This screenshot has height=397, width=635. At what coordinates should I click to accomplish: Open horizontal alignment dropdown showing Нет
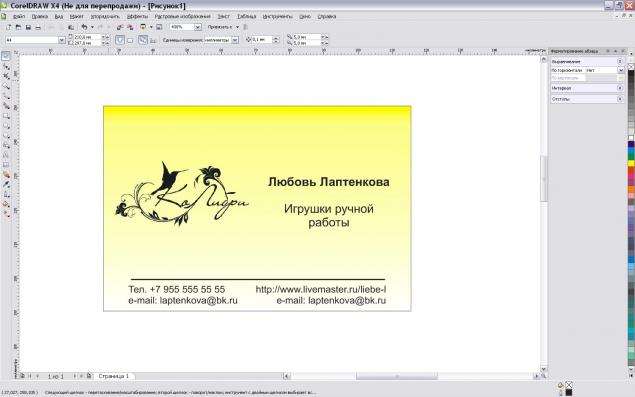(x=620, y=70)
